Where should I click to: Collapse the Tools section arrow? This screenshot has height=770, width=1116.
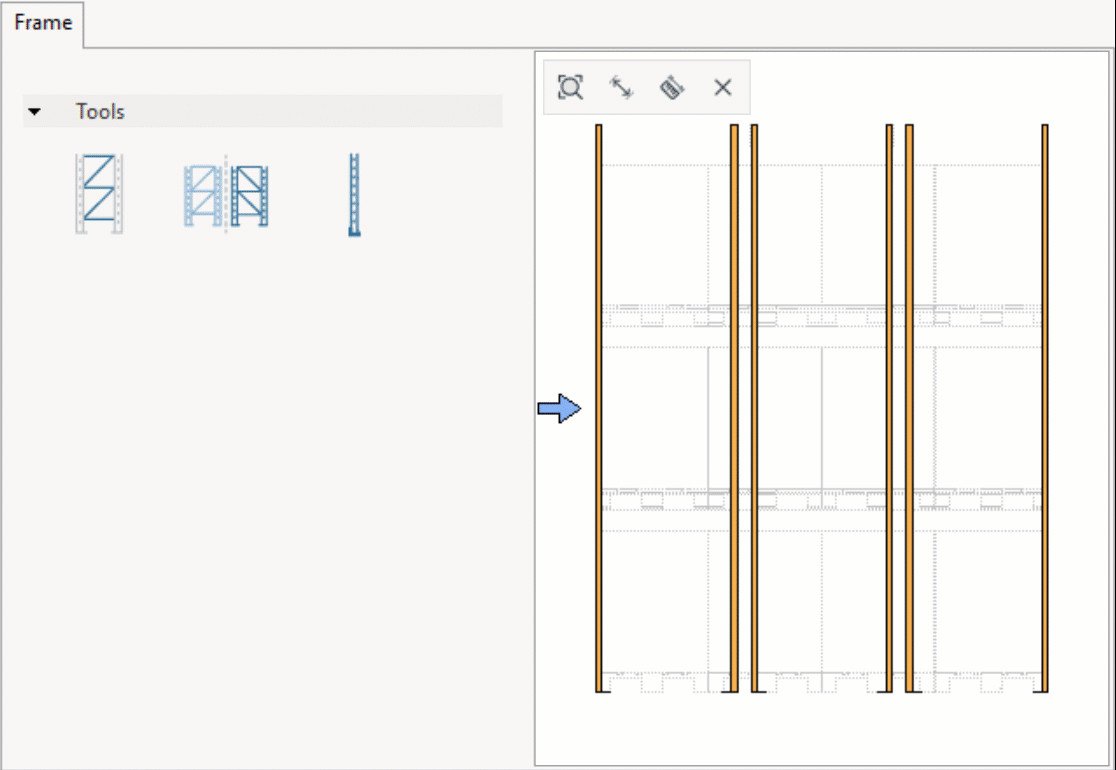[x=34, y=112]
